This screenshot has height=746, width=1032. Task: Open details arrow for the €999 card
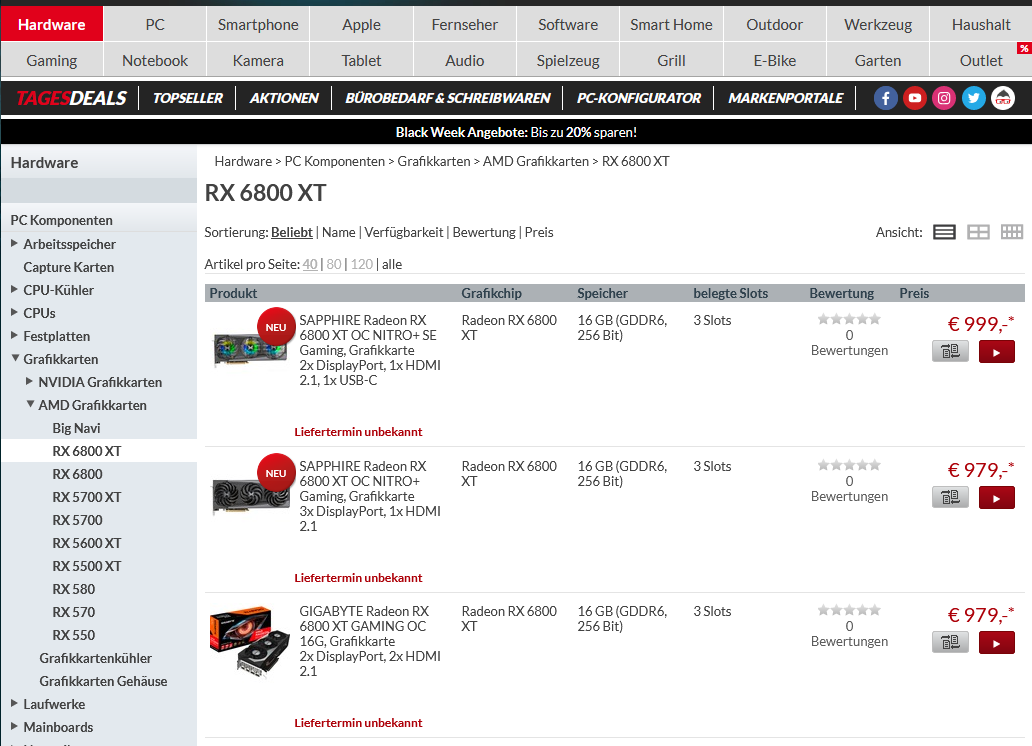click(x=996, y=352)
